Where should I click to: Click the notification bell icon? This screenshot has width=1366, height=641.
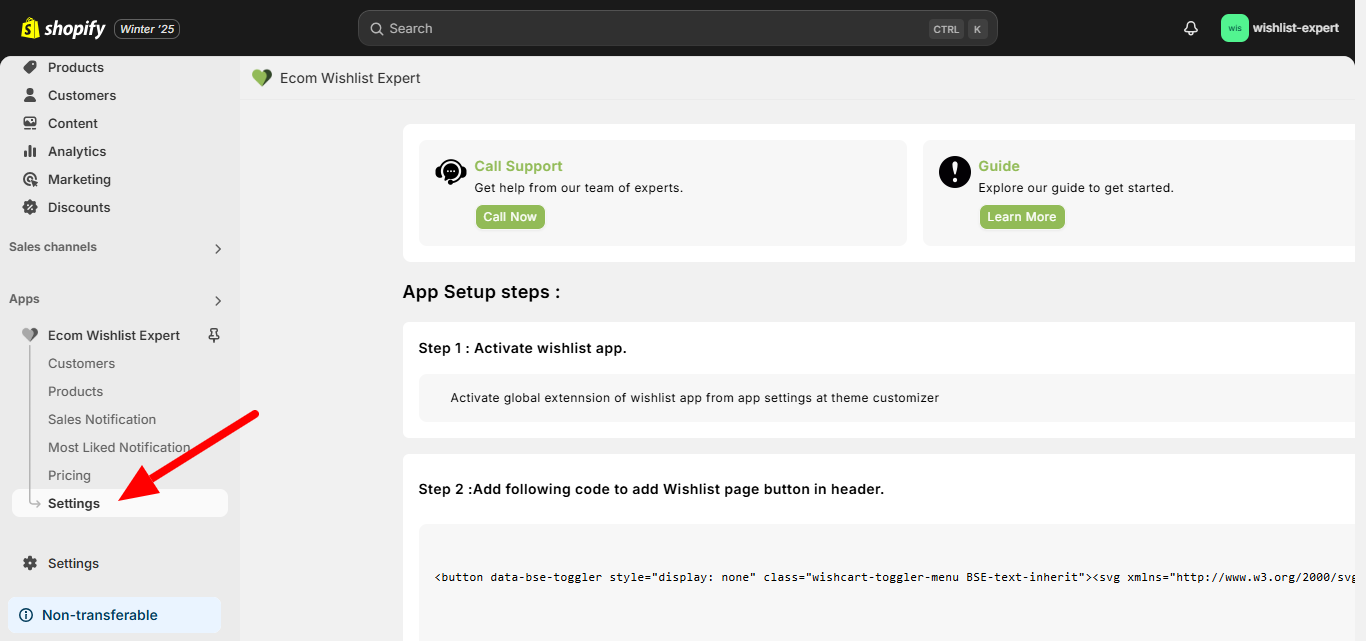pyautogui.click(x=1190, y=29)
